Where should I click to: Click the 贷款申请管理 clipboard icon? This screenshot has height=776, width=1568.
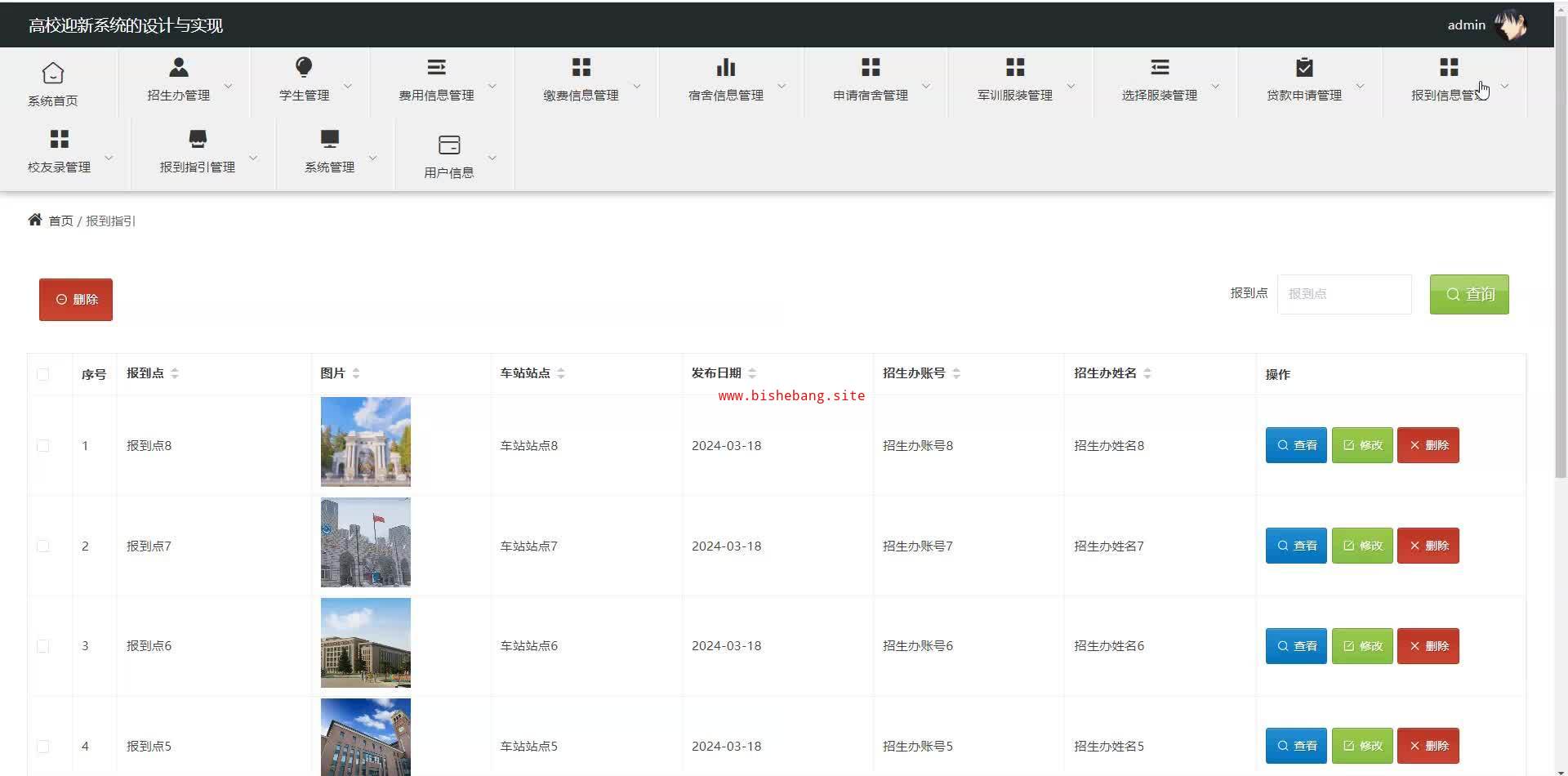1303,67
